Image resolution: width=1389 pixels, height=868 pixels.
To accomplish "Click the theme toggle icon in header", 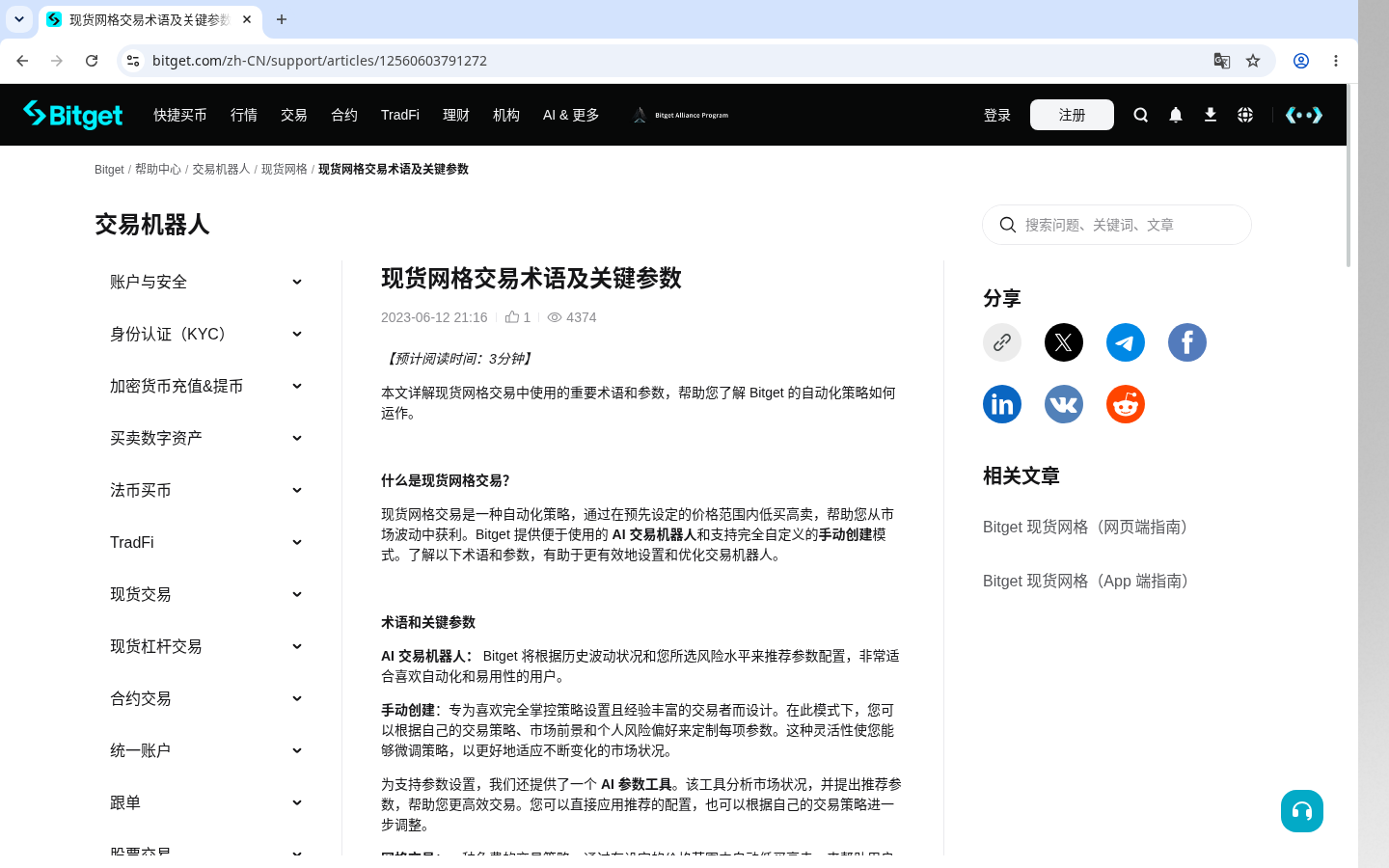I will click(x=1304, y=115).
